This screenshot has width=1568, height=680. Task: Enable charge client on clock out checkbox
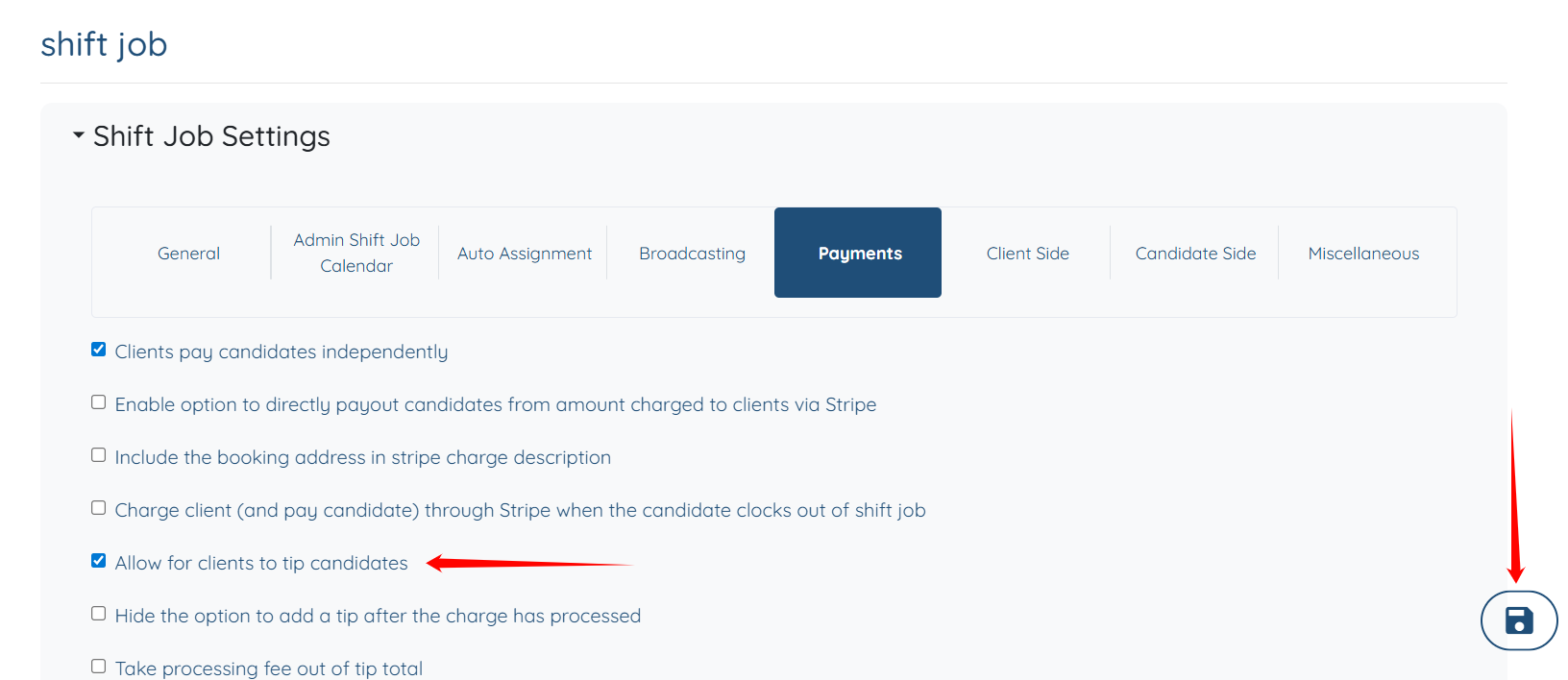[x=99, y=508]
